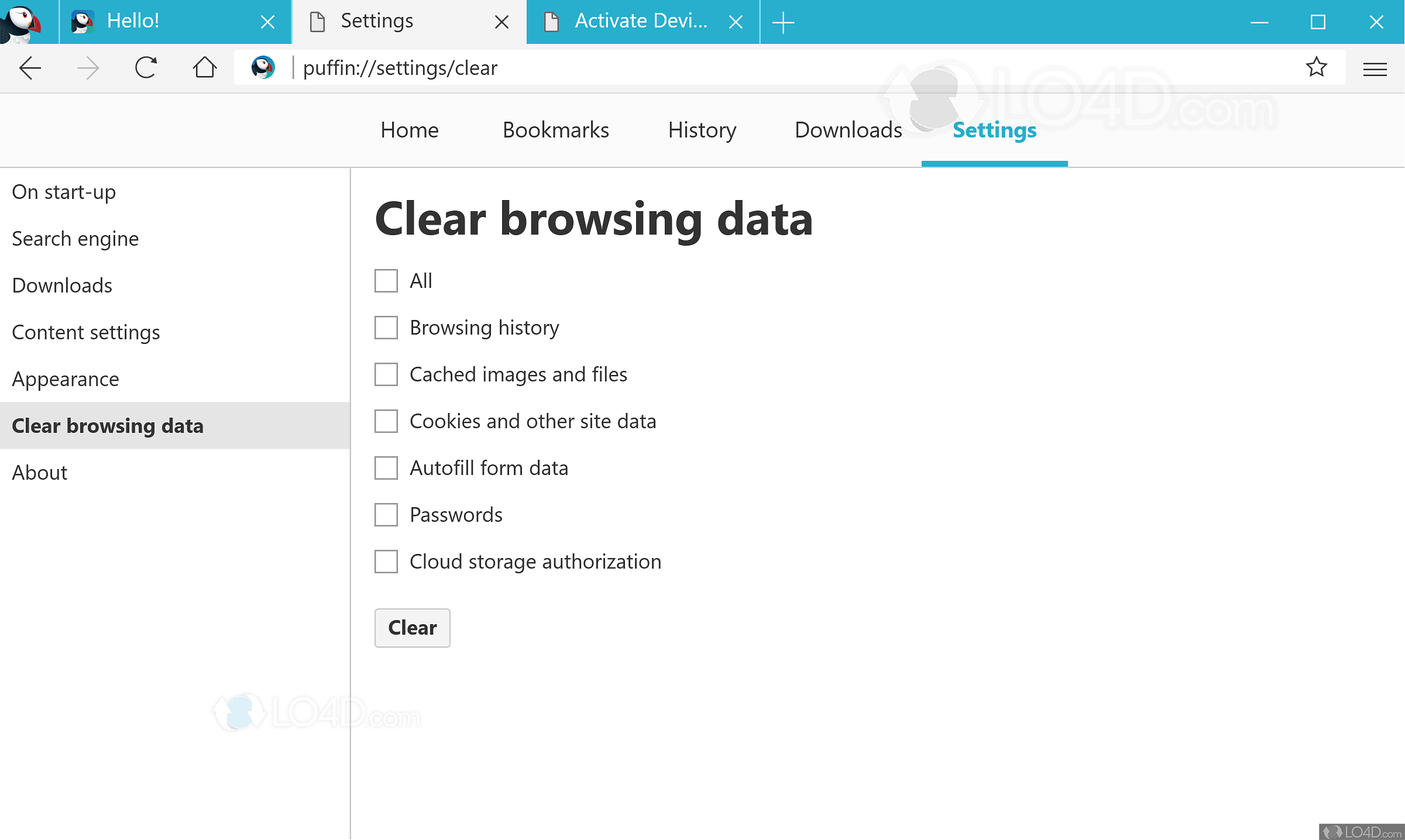The width and height of the screenshot is (1405, 840).
Task: Open a new browser tab with the plus icon
Action: click(x=783, y=22)
